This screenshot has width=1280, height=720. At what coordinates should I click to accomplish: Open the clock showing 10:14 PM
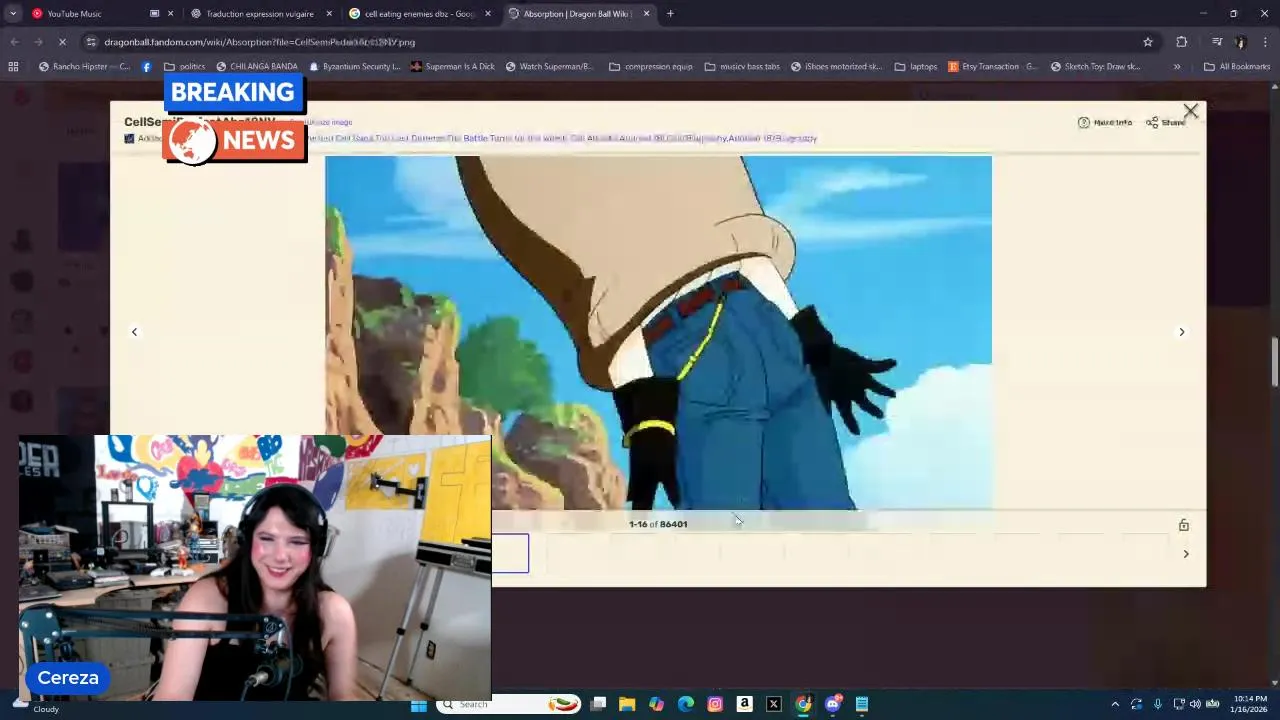1249,704
